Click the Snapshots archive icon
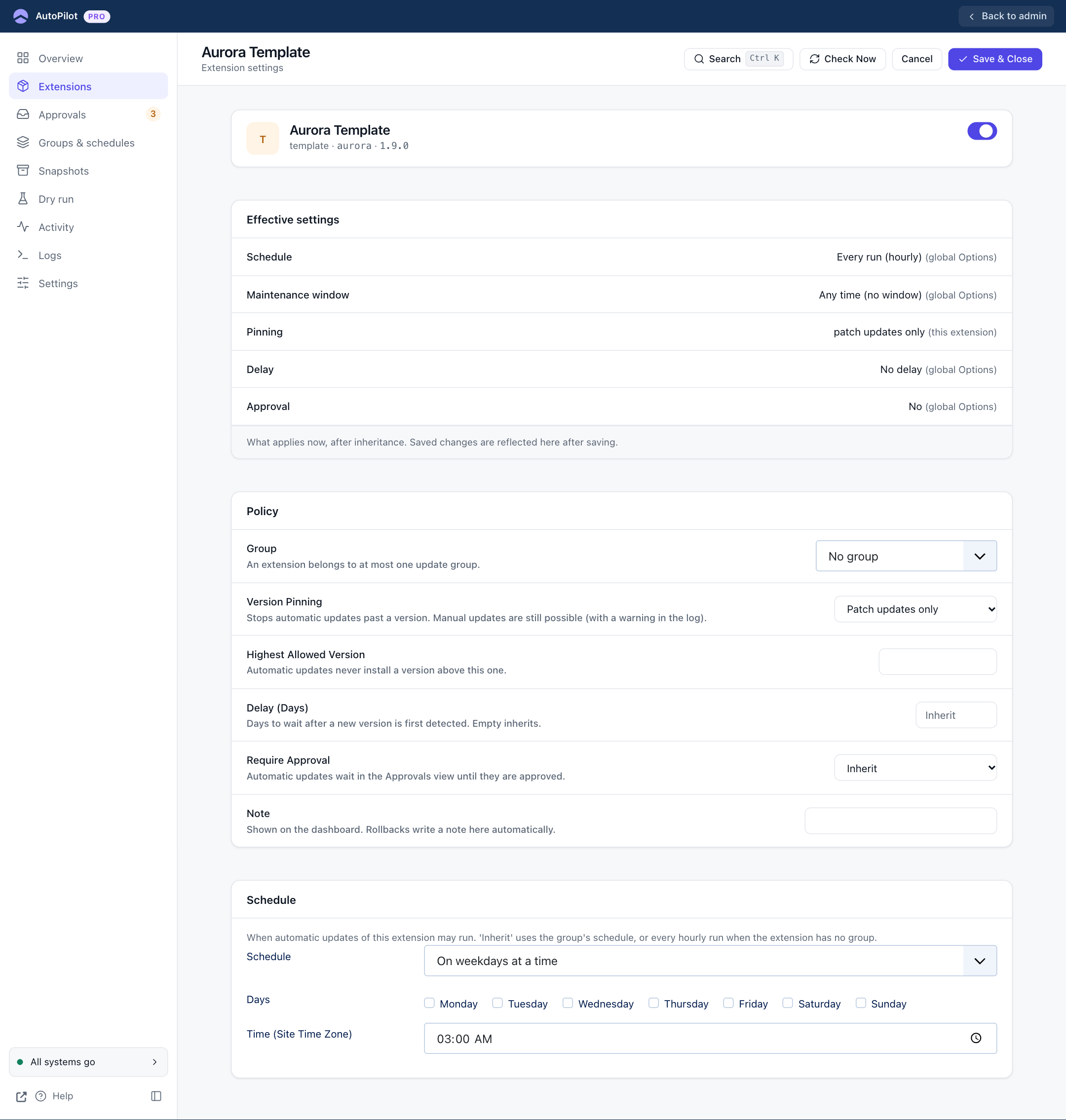Viewport: 1066px width, 1120px height. coord(23,171)
